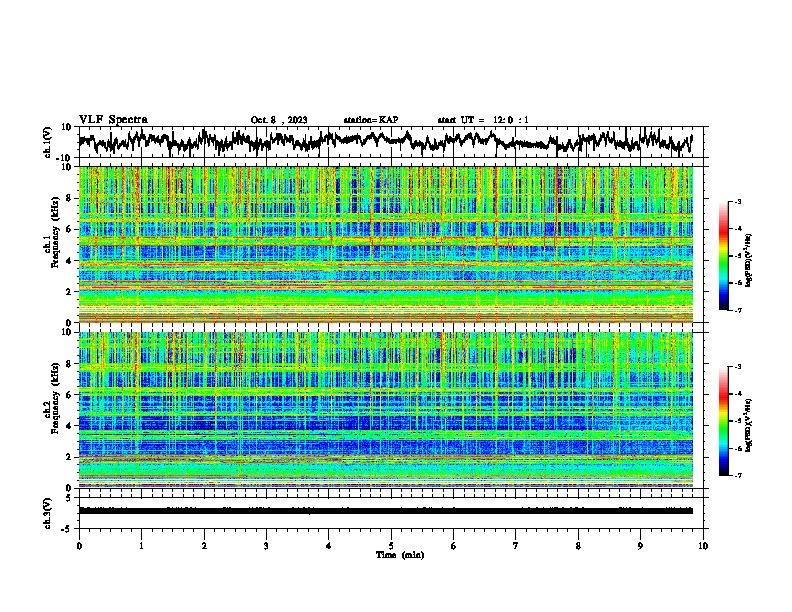Click the "4" frequency tick of ch.2 spectrogram
This screenshot has height=612, width=792.
coord(69,426)
